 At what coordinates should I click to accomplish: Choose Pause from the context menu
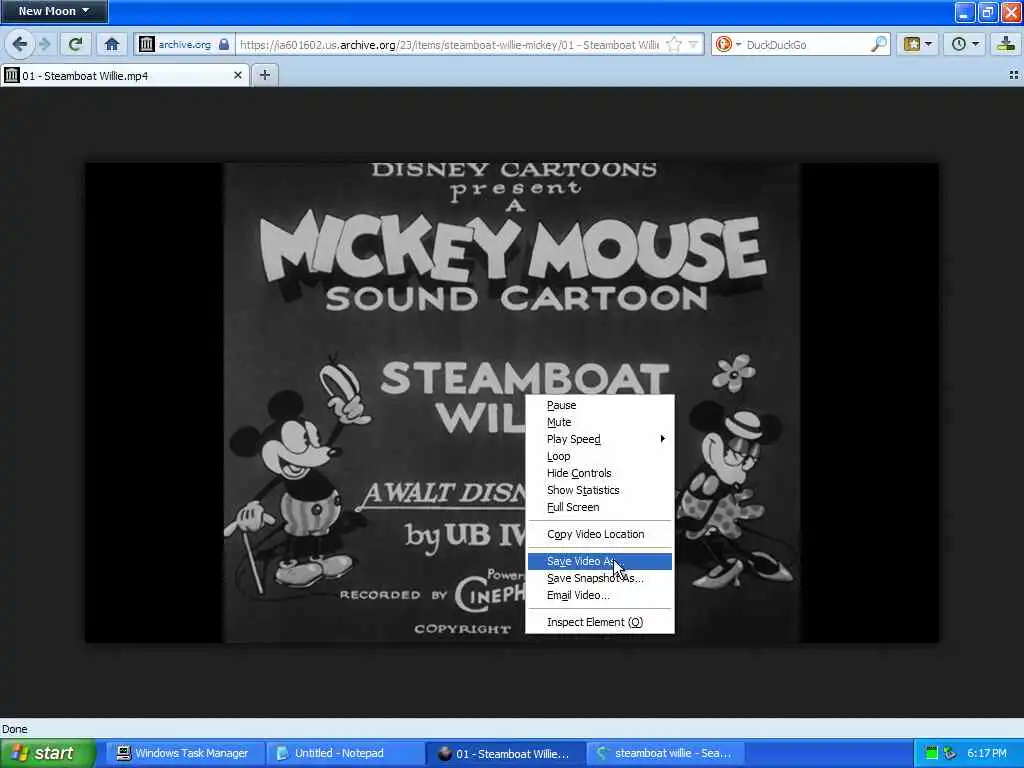[x=600, y=405]
